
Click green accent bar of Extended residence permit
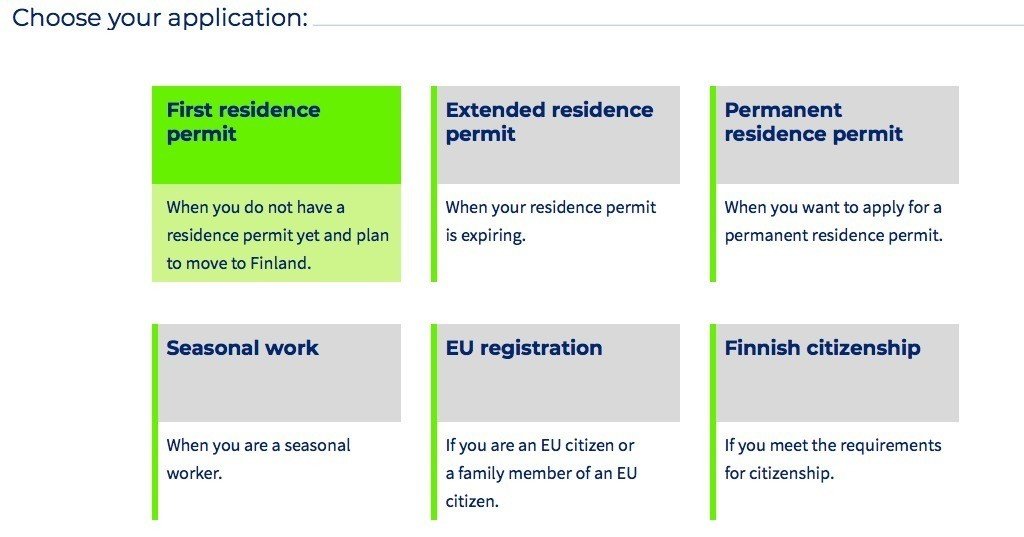(x=434, y=184)
